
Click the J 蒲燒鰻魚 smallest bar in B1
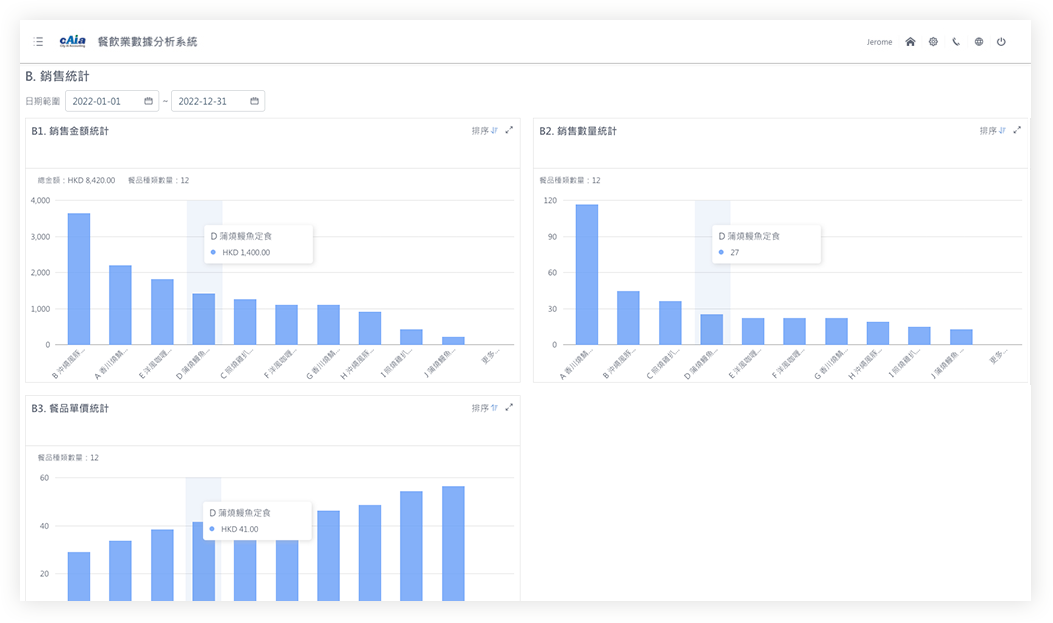coord(453,341)
